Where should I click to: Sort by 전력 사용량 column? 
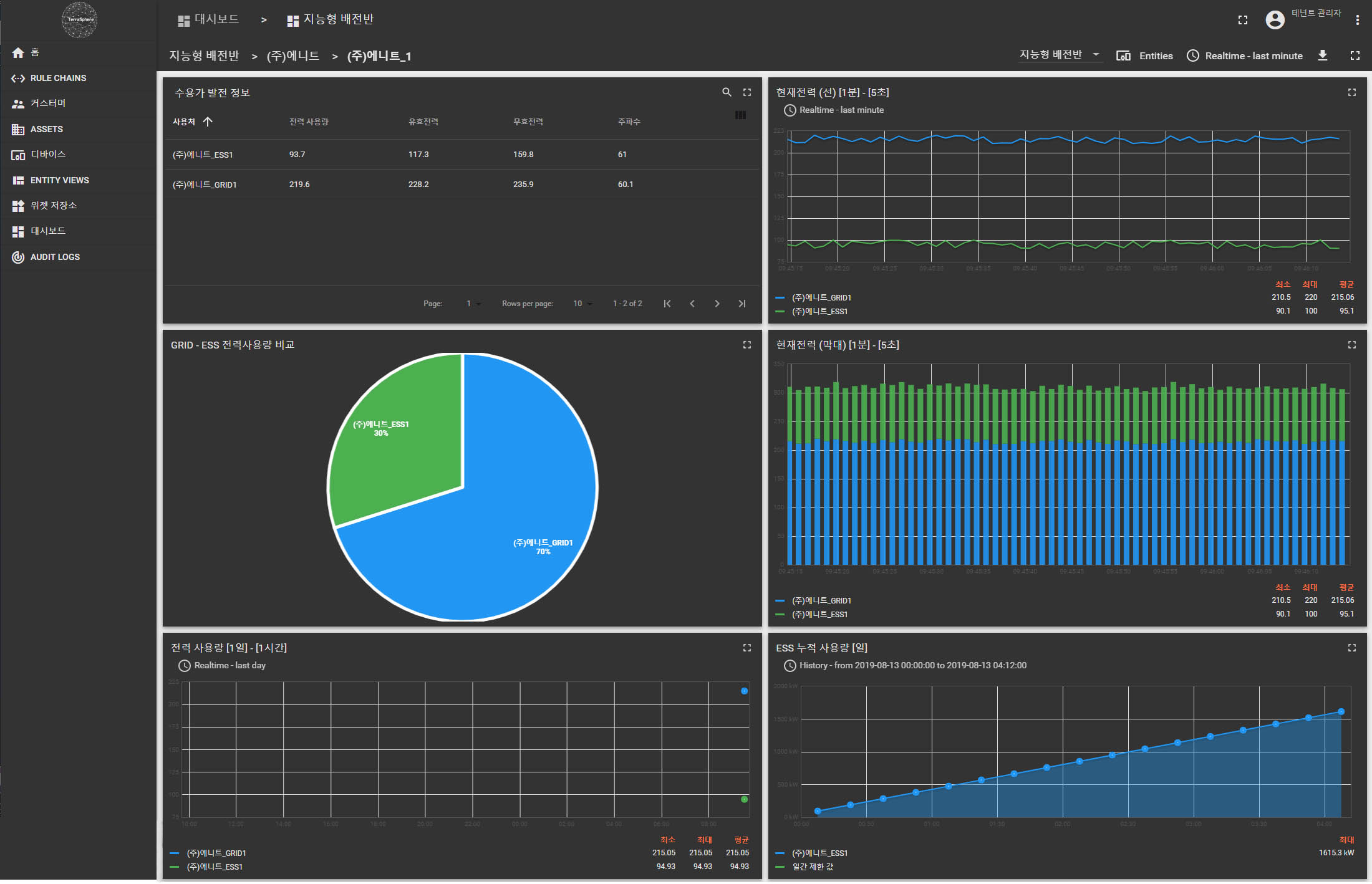pyautogui.click(x=309, y=122)
